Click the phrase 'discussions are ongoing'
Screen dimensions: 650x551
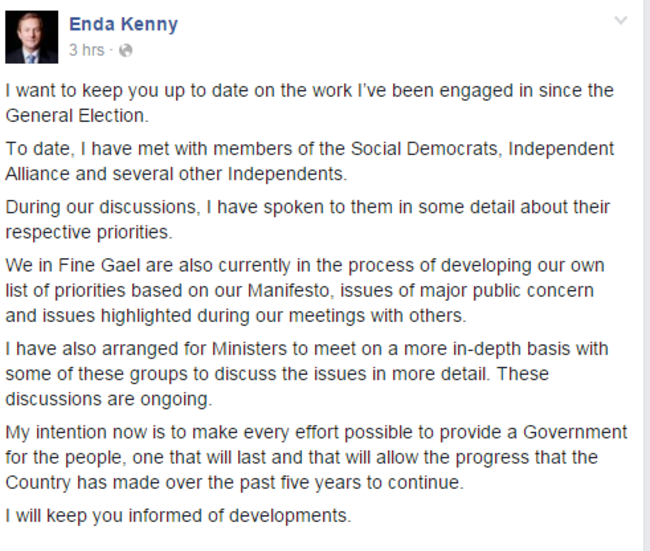coord(108,399)
